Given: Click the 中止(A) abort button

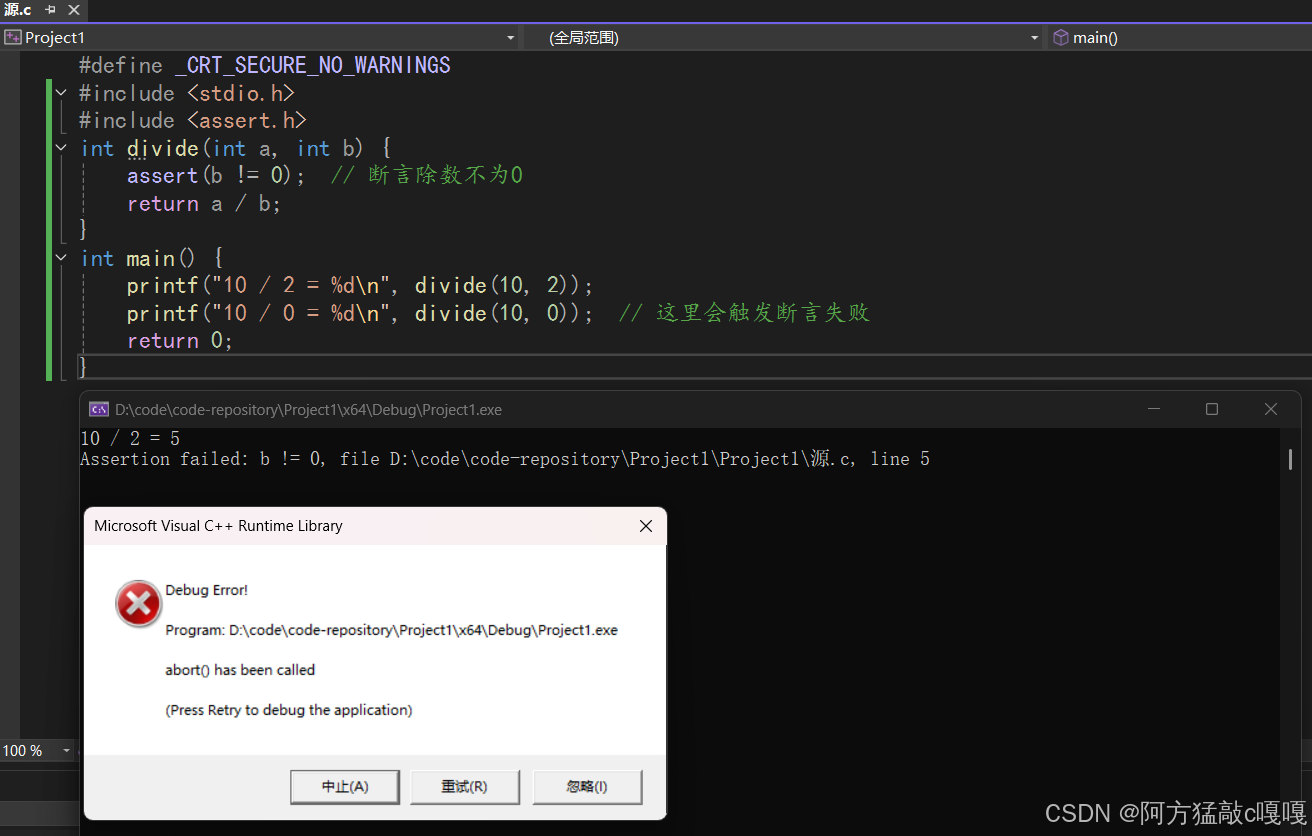Looking at the screenshot, I should pyautogui.click(x=345, y=787).
